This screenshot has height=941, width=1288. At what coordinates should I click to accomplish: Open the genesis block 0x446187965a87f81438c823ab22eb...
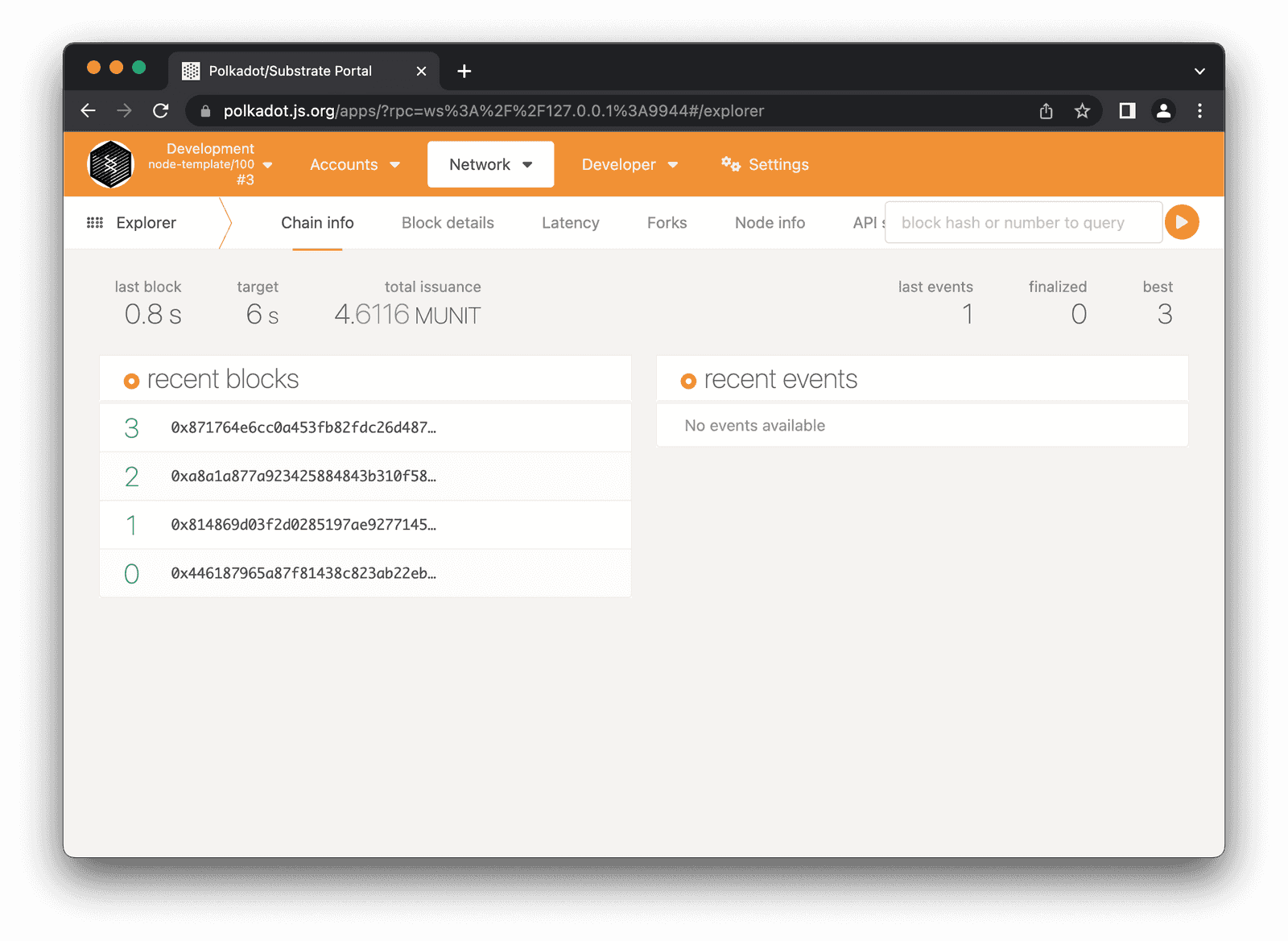pyautogui.click(x=301, y=573)
